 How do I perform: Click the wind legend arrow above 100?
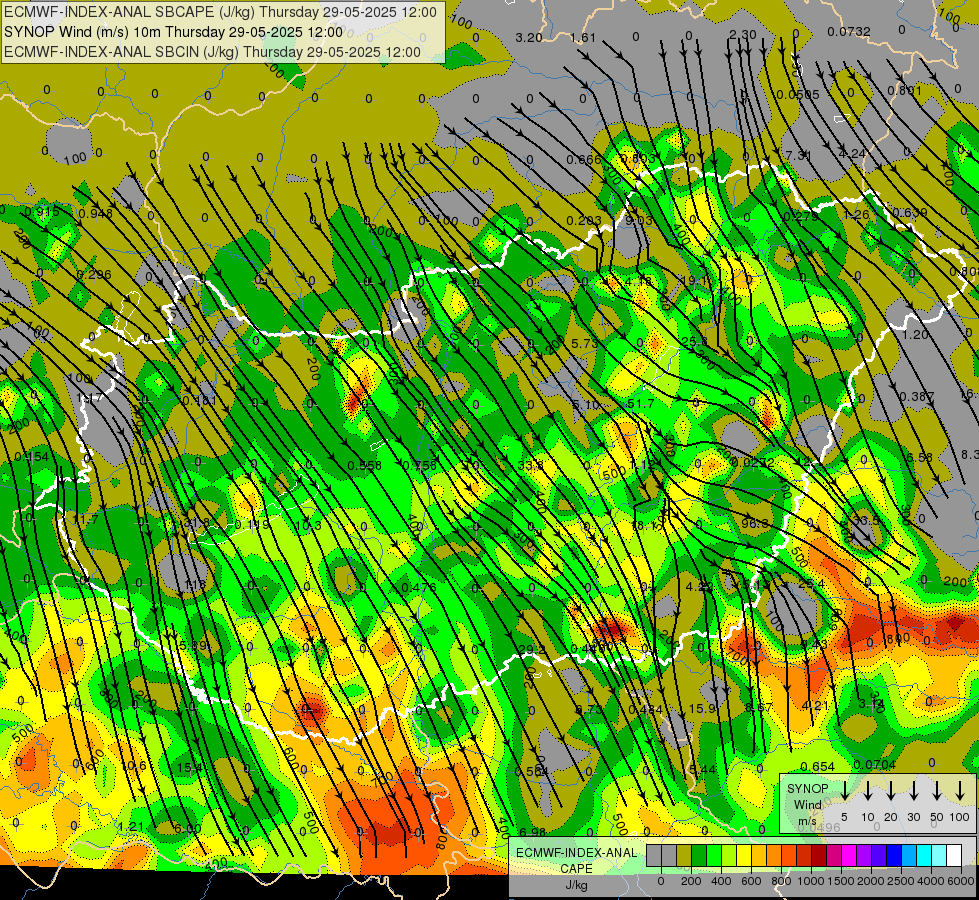click(960, 791)
